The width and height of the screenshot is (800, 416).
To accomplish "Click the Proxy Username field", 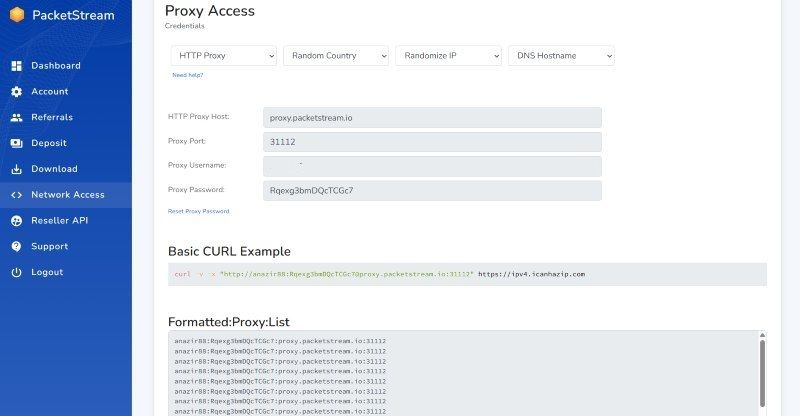I will (x=432, y=166).
